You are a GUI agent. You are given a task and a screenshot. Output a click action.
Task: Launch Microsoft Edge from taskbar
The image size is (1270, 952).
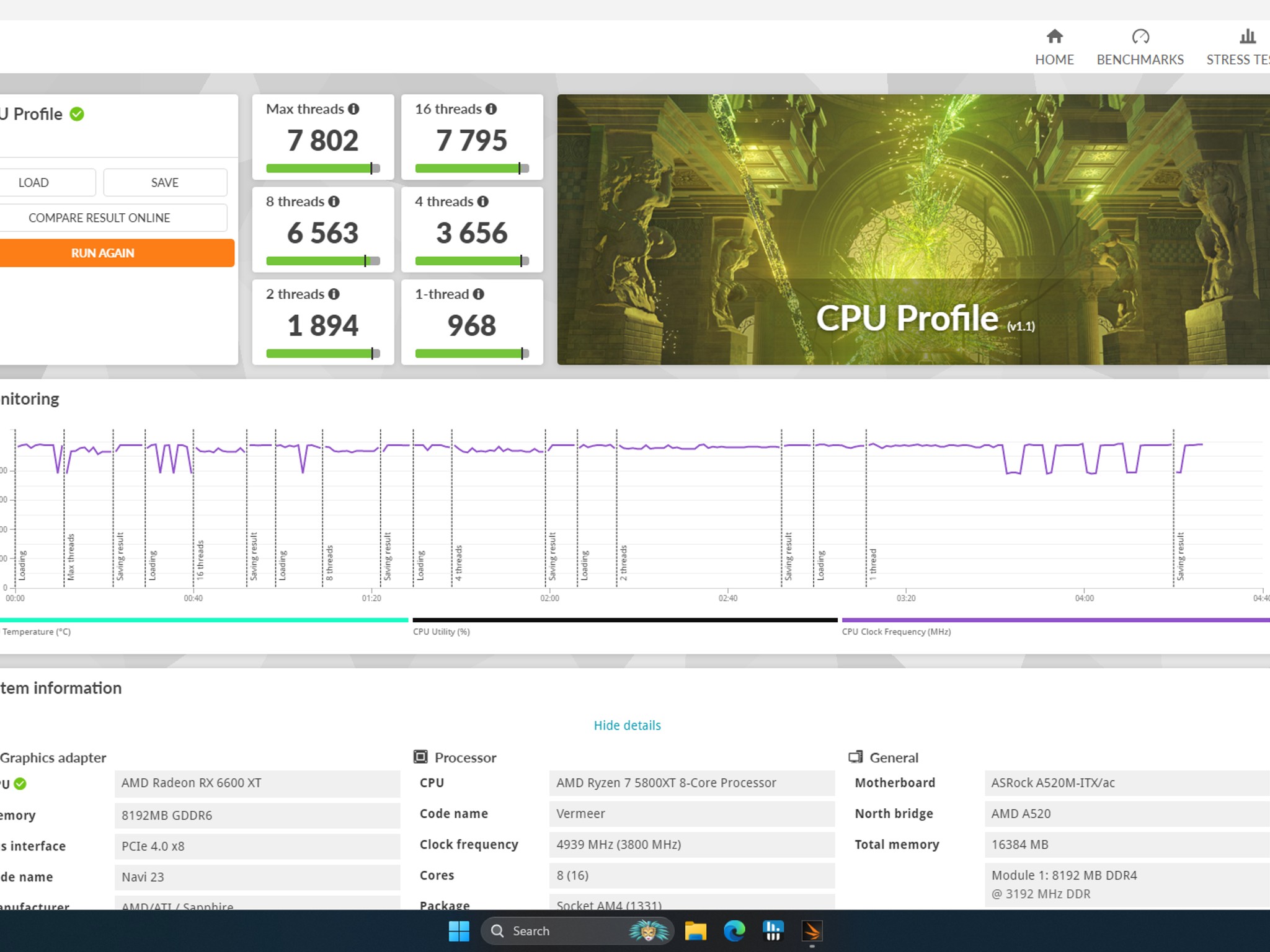click(x=734, y=931)
